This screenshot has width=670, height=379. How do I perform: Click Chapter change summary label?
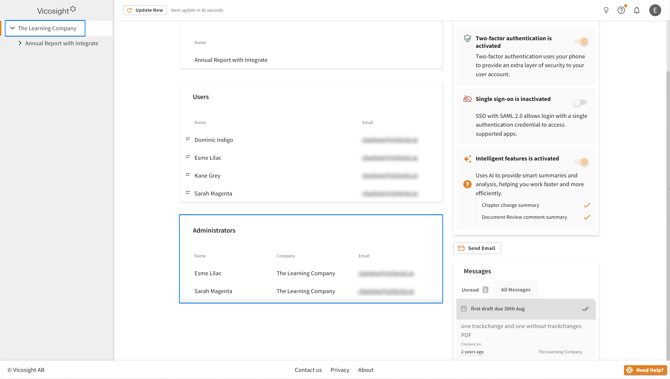510,205
